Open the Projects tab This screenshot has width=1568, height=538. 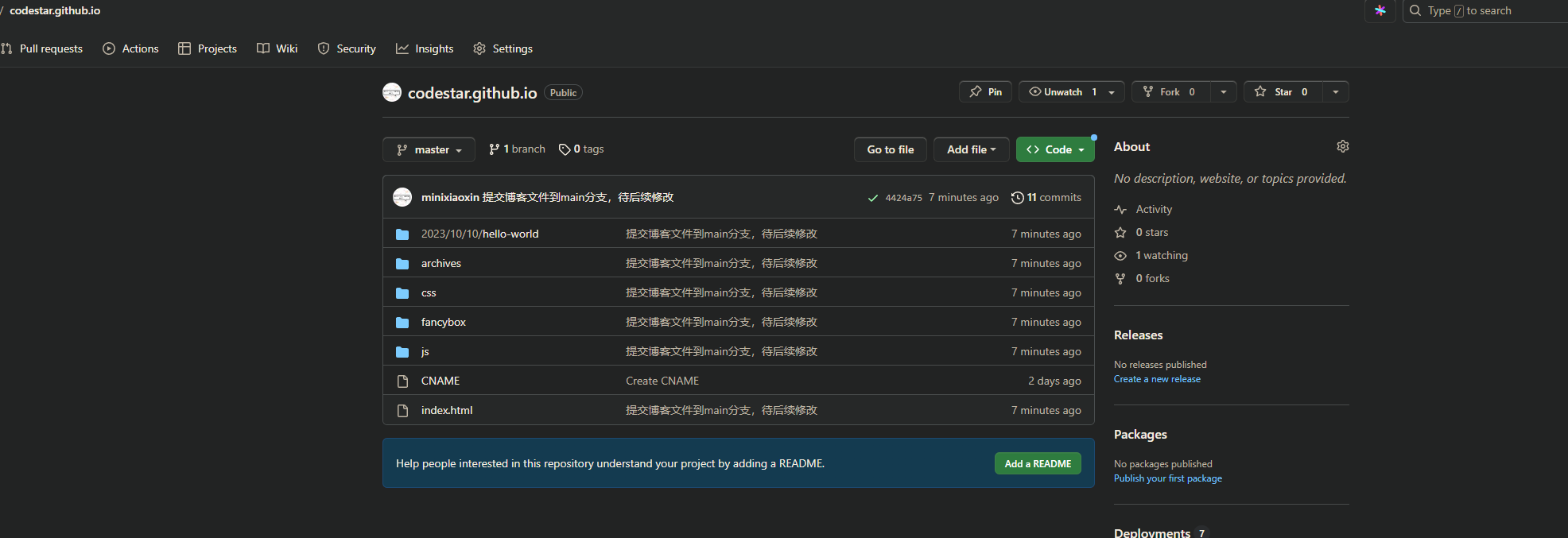click(208, 48)
